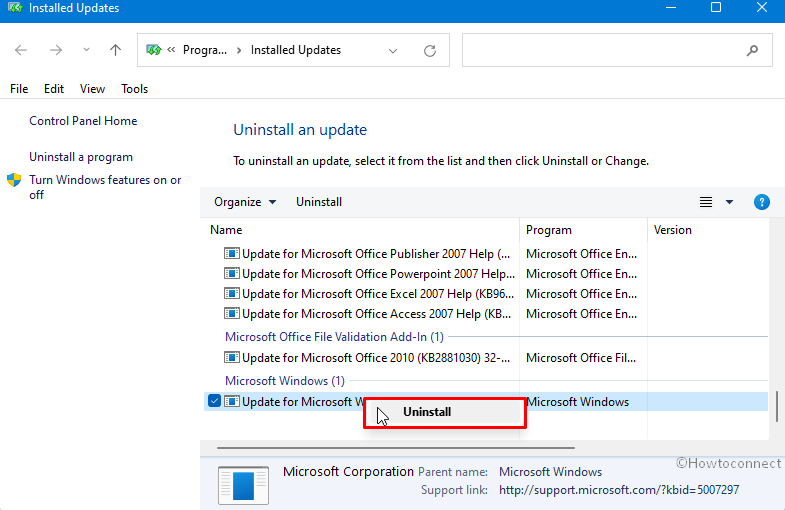
Task: Select the Progra... breadcrumb segment
Action: tap(205, 50)
